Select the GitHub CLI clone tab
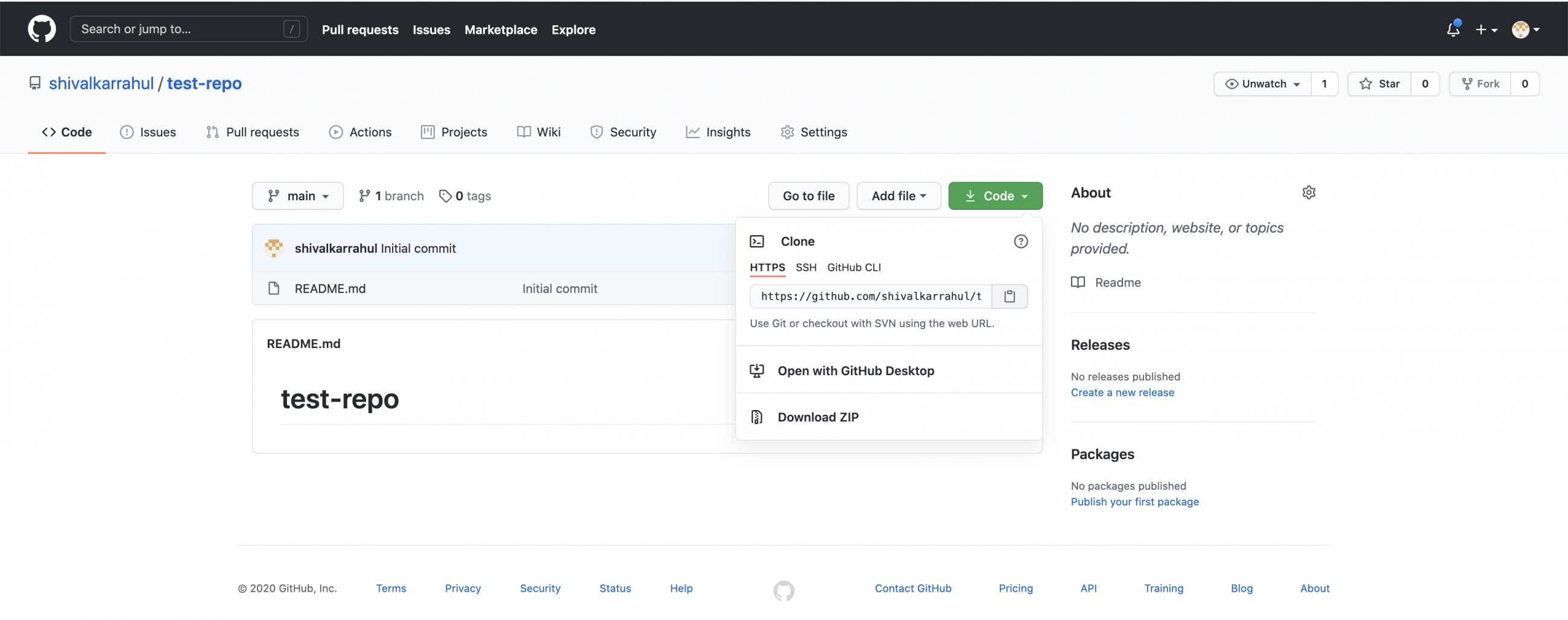 tap(853, 268)
